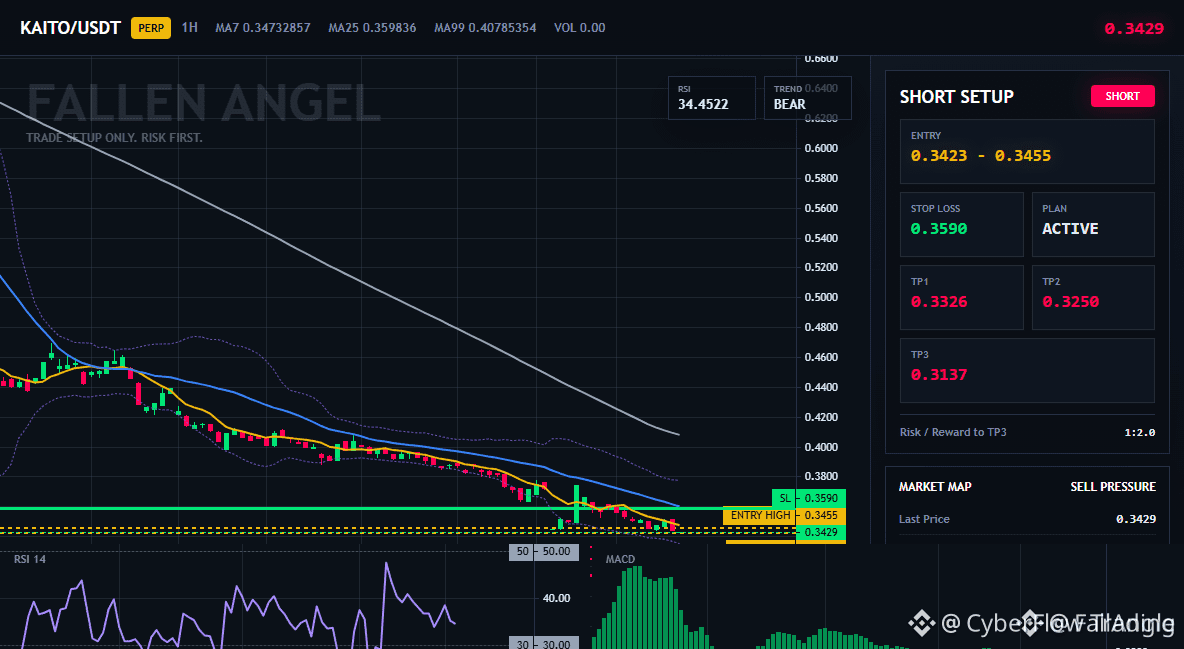Click the RSI 34.4522 info box
Screen dimensions: 1184x649
click(711, 97)
